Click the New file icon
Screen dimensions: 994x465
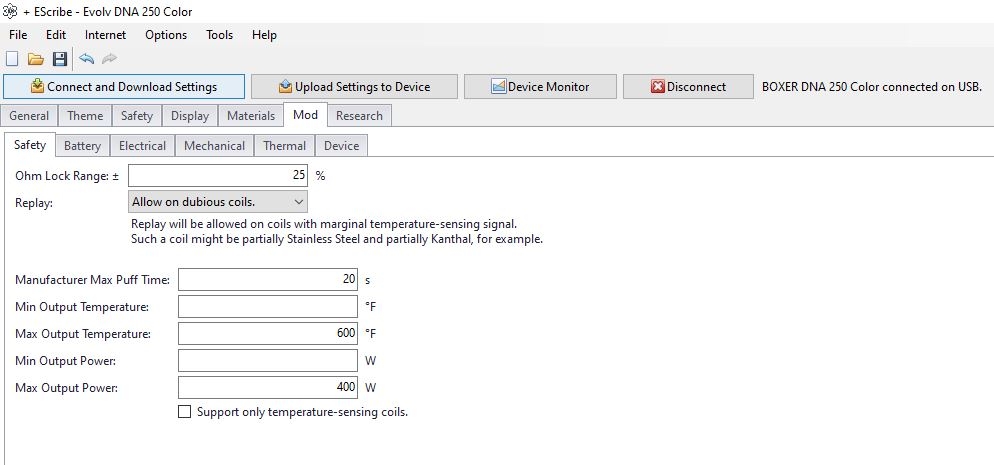[x=12, y=59]
